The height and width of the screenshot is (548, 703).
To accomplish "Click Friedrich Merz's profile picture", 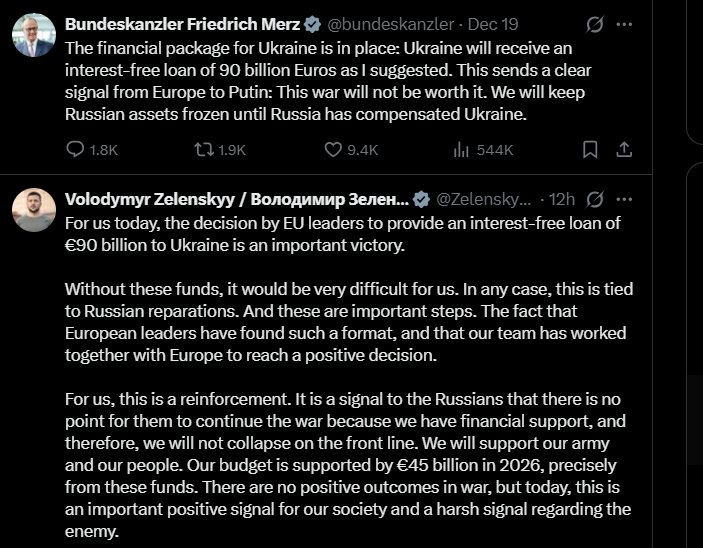I will click(34, 36).
